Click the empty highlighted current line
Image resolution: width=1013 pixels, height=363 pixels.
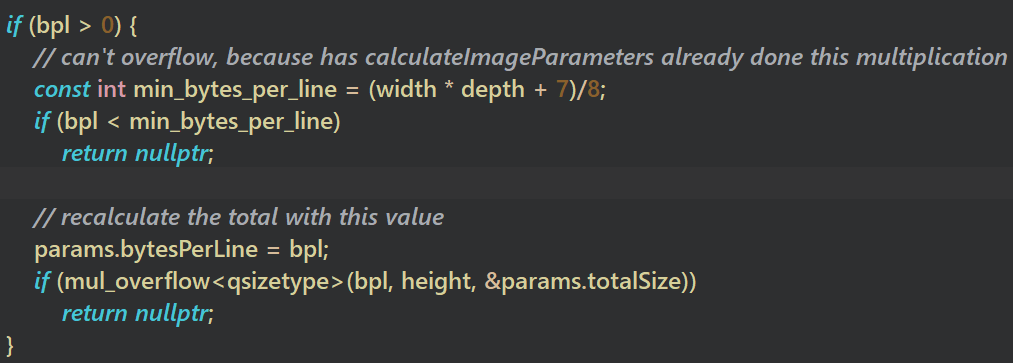click(506, 186)
